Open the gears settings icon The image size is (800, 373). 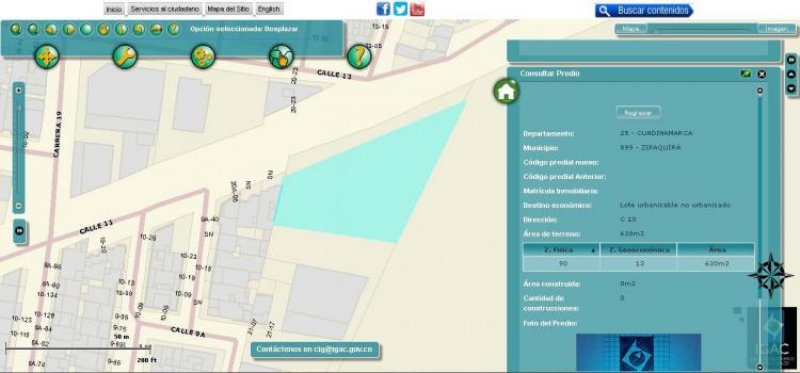point(203,56)
